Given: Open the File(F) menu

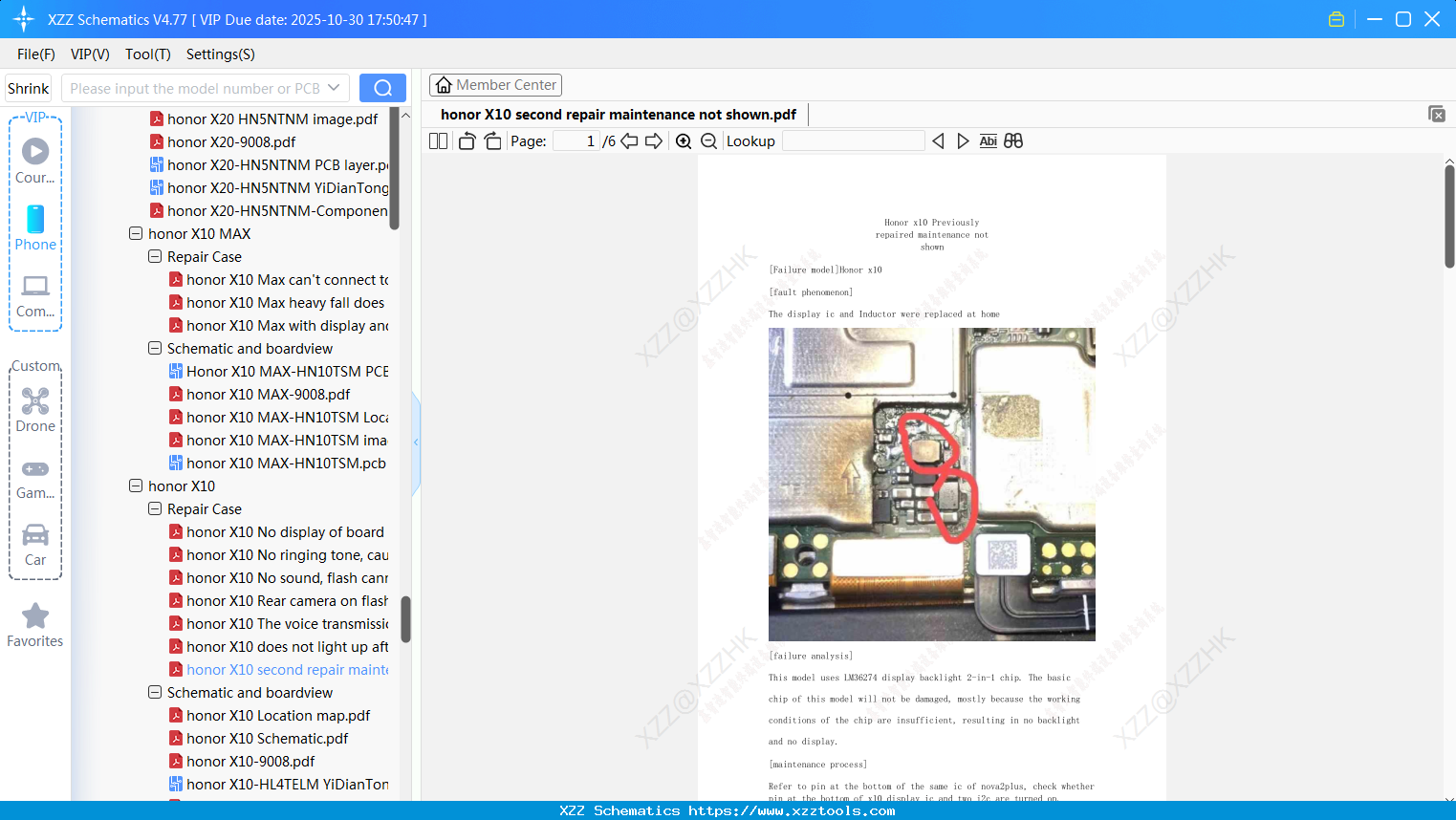Looking at the screenshot, I should [36, 54].
